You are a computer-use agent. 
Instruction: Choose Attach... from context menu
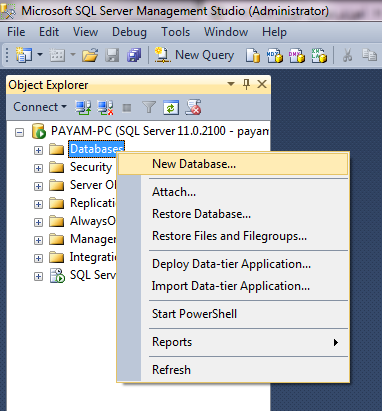233,192
